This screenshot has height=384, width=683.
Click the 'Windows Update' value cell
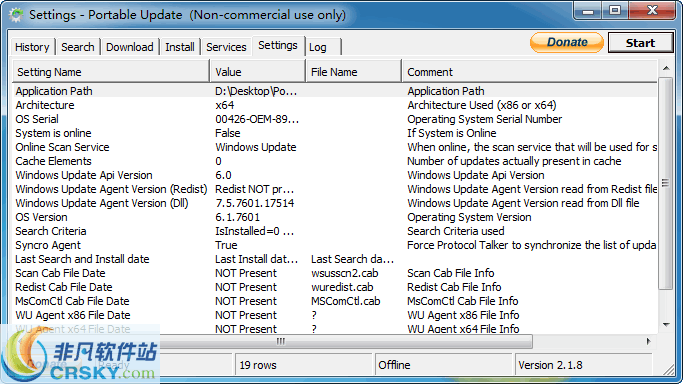(256, 147)
